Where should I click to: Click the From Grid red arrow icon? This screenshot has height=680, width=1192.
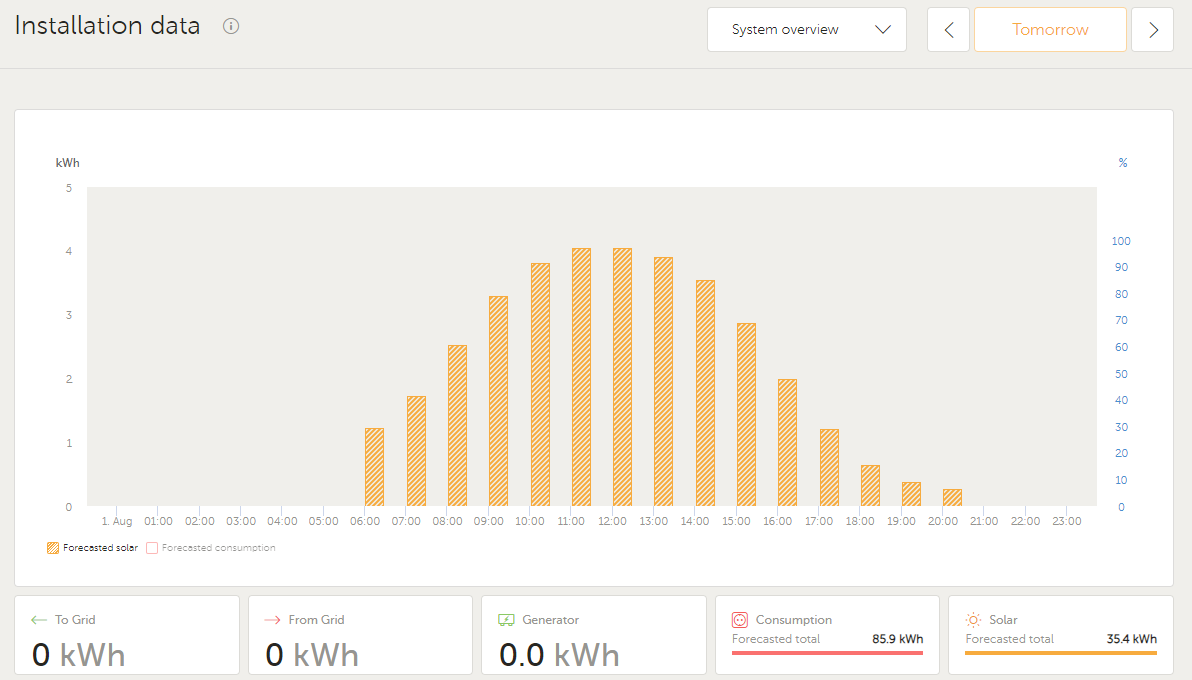click(272, 620)
